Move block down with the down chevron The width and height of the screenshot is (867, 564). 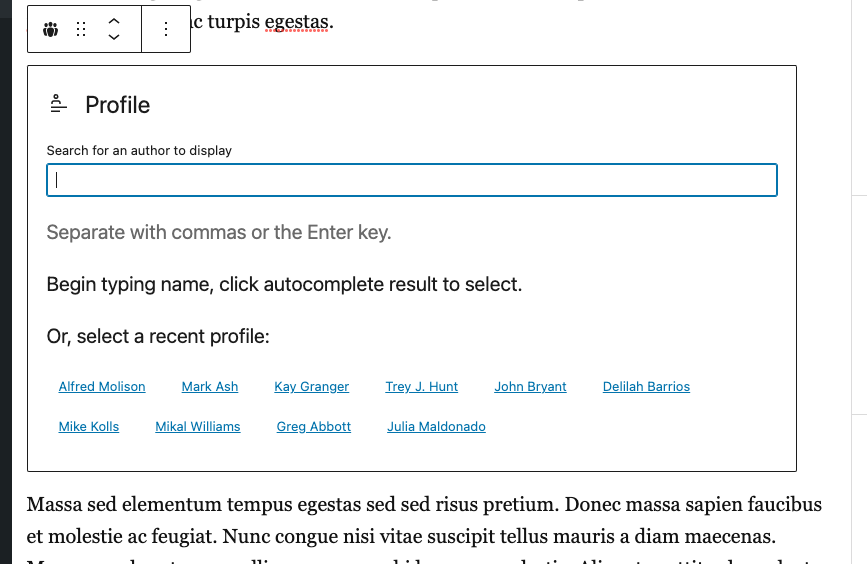pyautogui.click(x=114, y=37)
